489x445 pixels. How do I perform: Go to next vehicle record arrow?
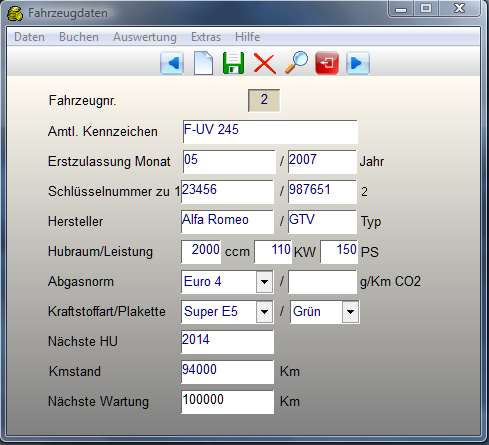click(x=358, y=63)
